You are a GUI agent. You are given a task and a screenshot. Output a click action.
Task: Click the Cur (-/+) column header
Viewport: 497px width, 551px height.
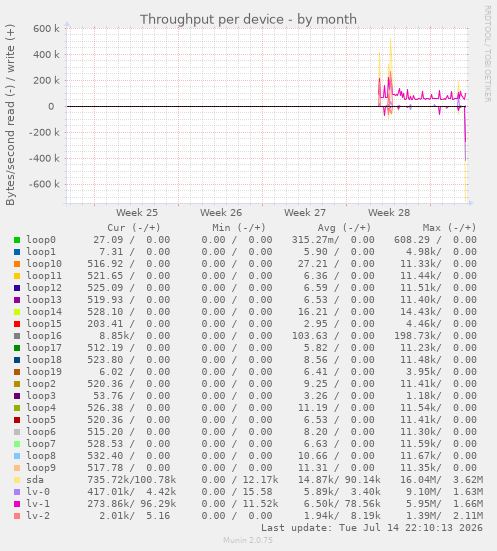134,228
